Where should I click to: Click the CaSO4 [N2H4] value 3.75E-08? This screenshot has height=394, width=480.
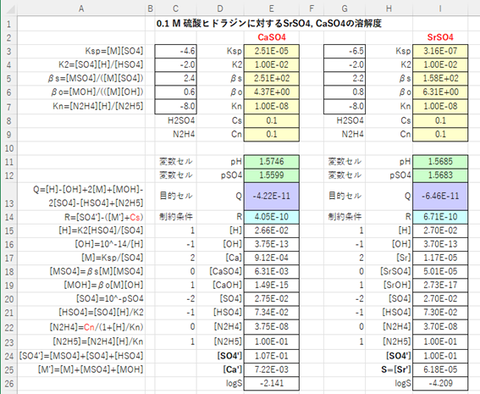[271, 327]
